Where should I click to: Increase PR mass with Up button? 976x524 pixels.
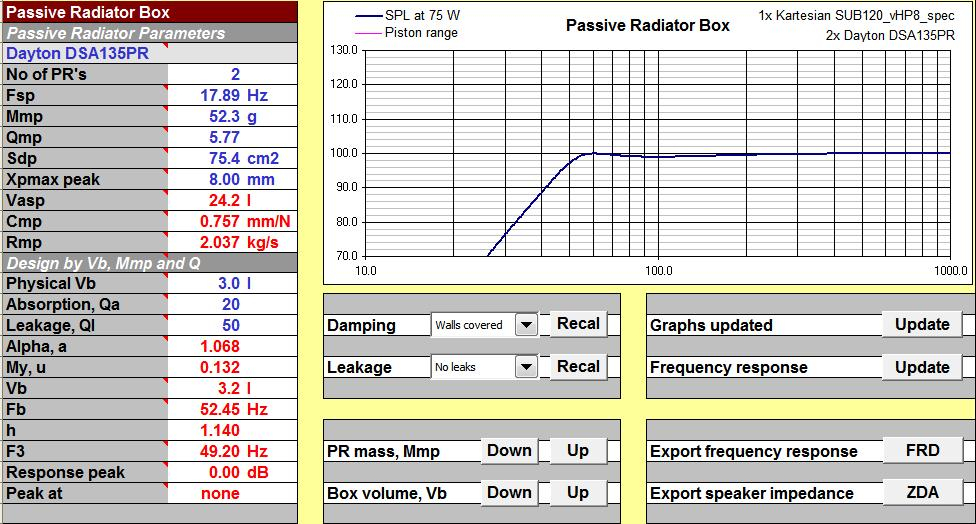pyautogui.click(x=578, y=451)
